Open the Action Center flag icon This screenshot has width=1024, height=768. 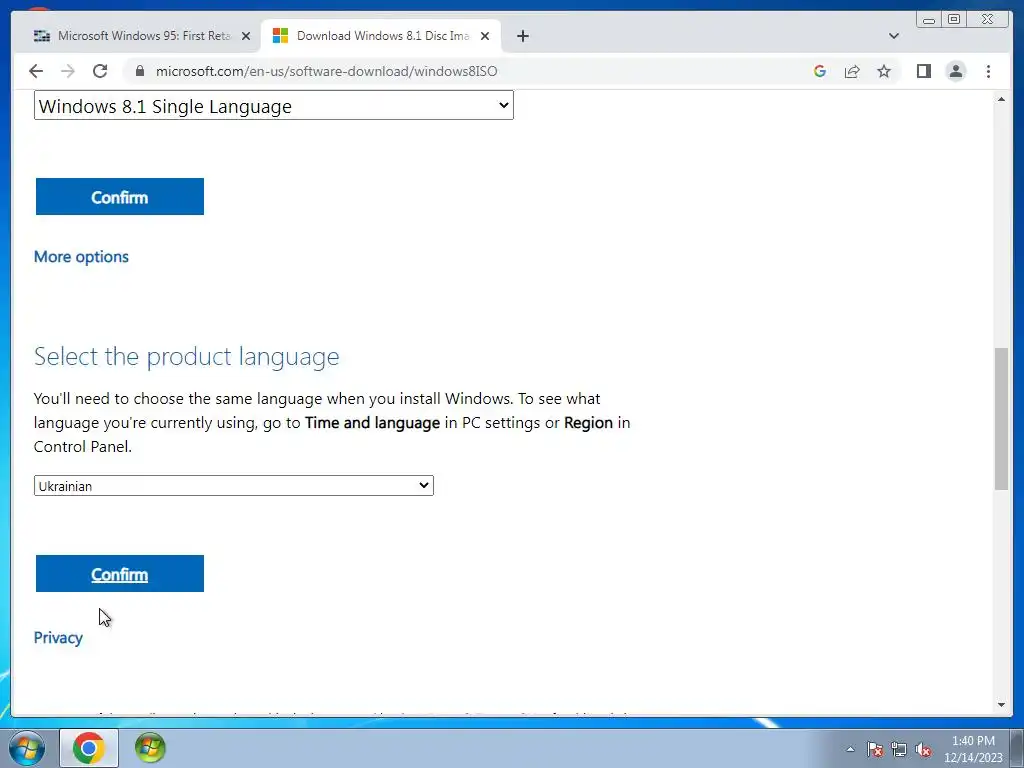point(875,749)
